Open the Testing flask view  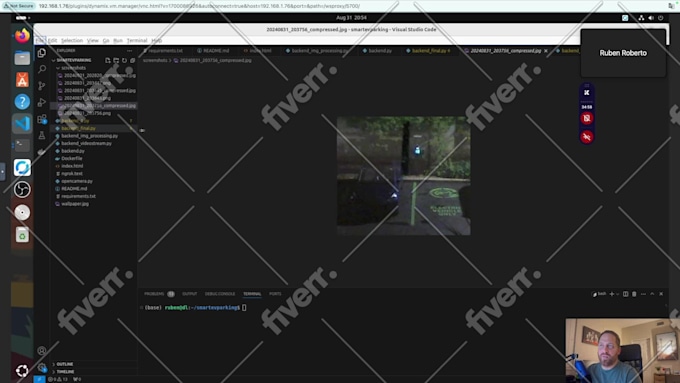42,135
